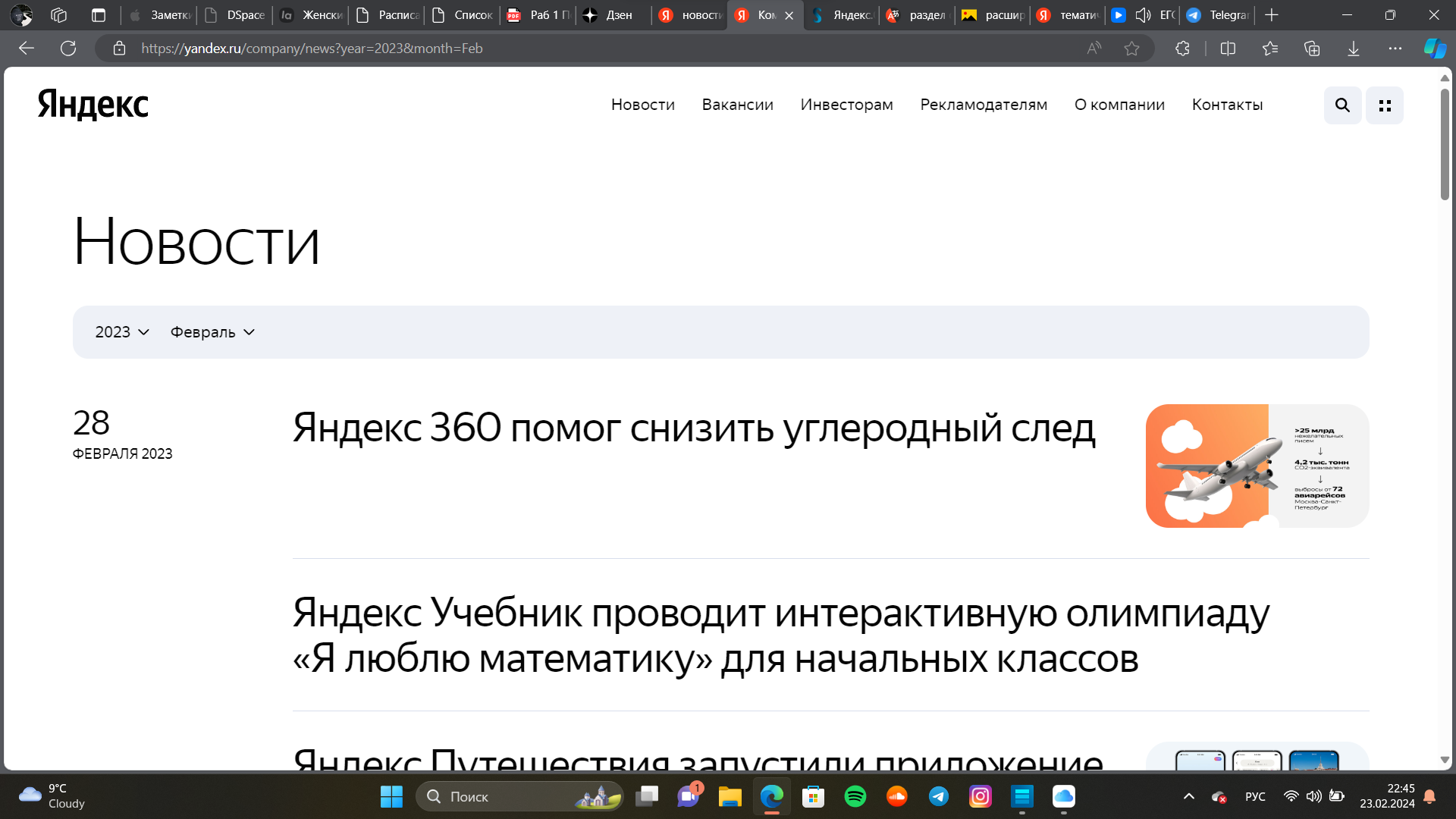Switch to the Telegram browser tab
This screenshot has width=1456, height=819.
[x=1218, y=15]
